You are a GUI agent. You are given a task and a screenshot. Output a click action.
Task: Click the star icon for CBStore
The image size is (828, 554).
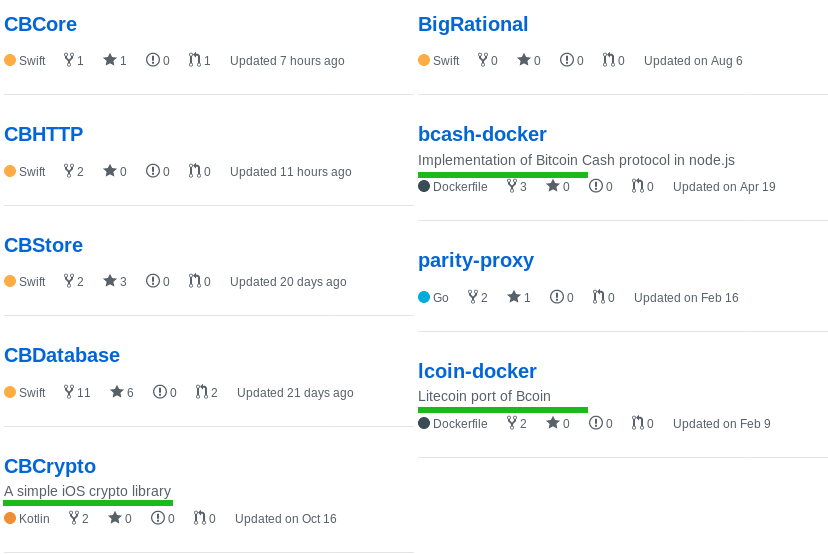coord(109,281)
